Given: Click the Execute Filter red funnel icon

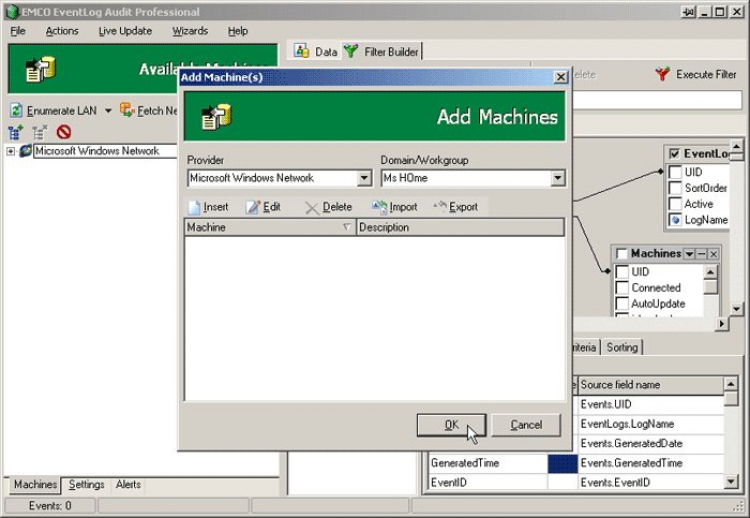Looking at the screenshot, I should [662, 74].
